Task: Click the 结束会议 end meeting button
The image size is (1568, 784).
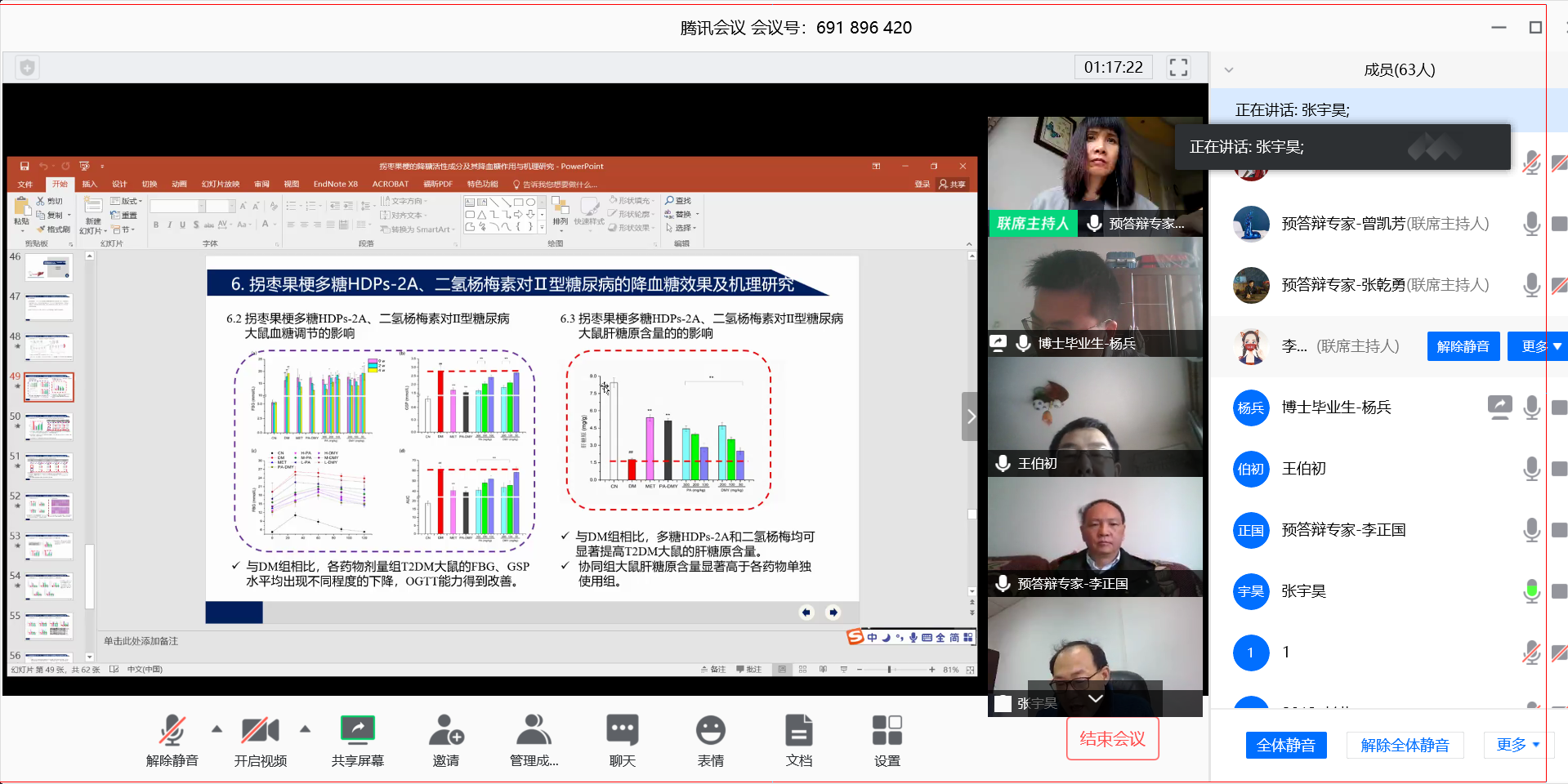Action: [1112, 739]
